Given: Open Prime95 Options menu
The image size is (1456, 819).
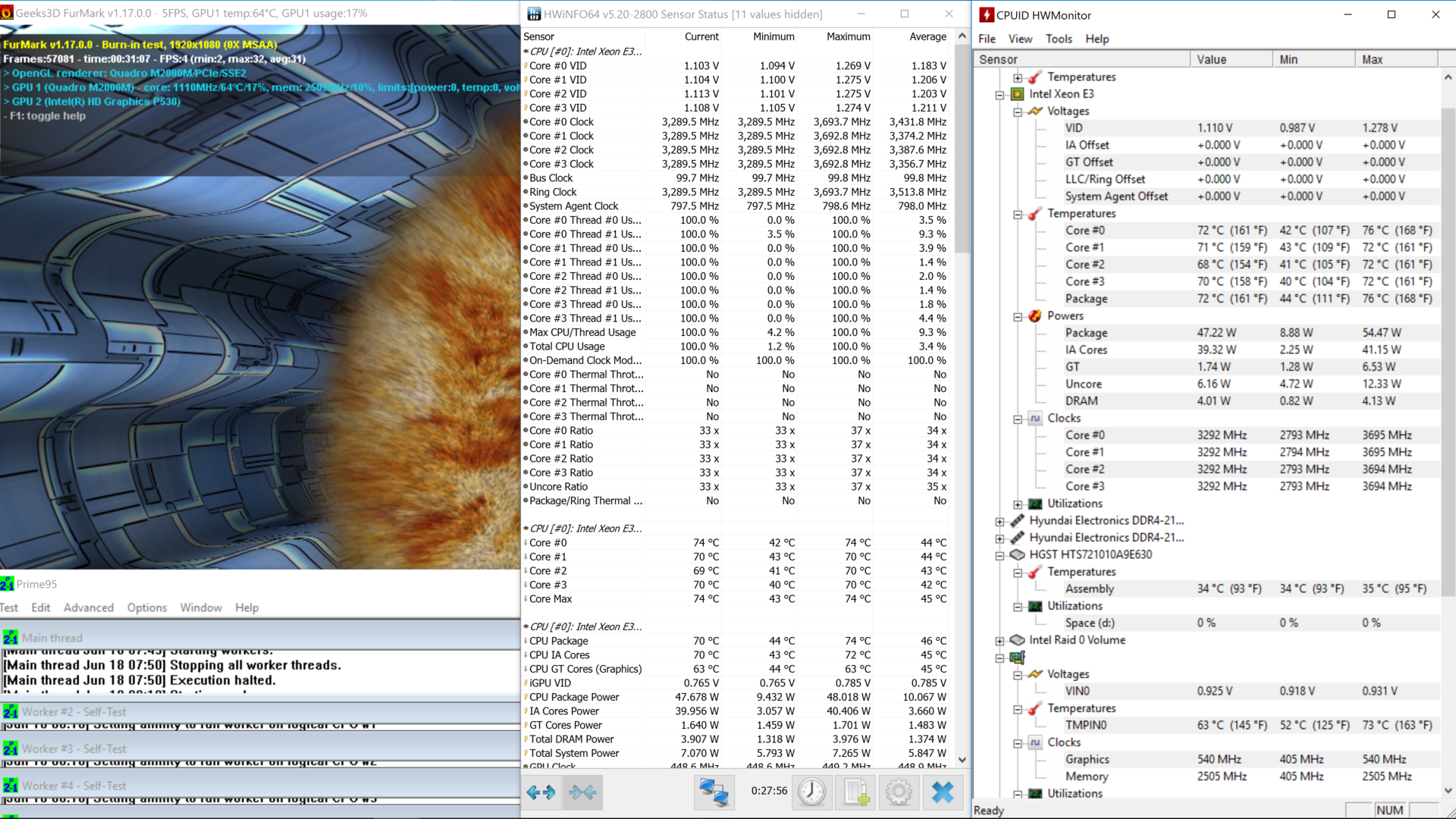Looking at the screenshot, I should 146,607.
